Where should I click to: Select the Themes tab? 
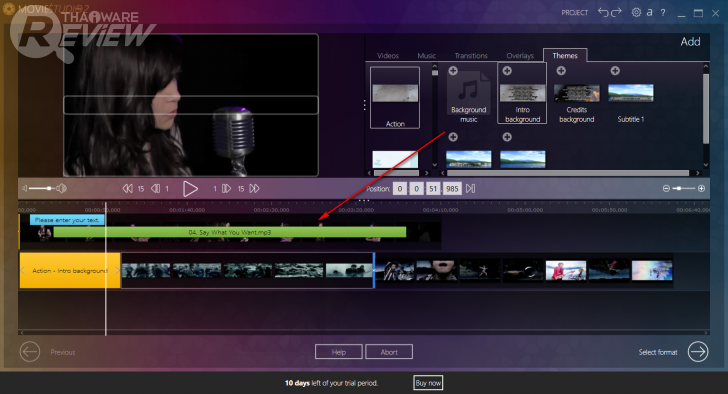(565, 56)
